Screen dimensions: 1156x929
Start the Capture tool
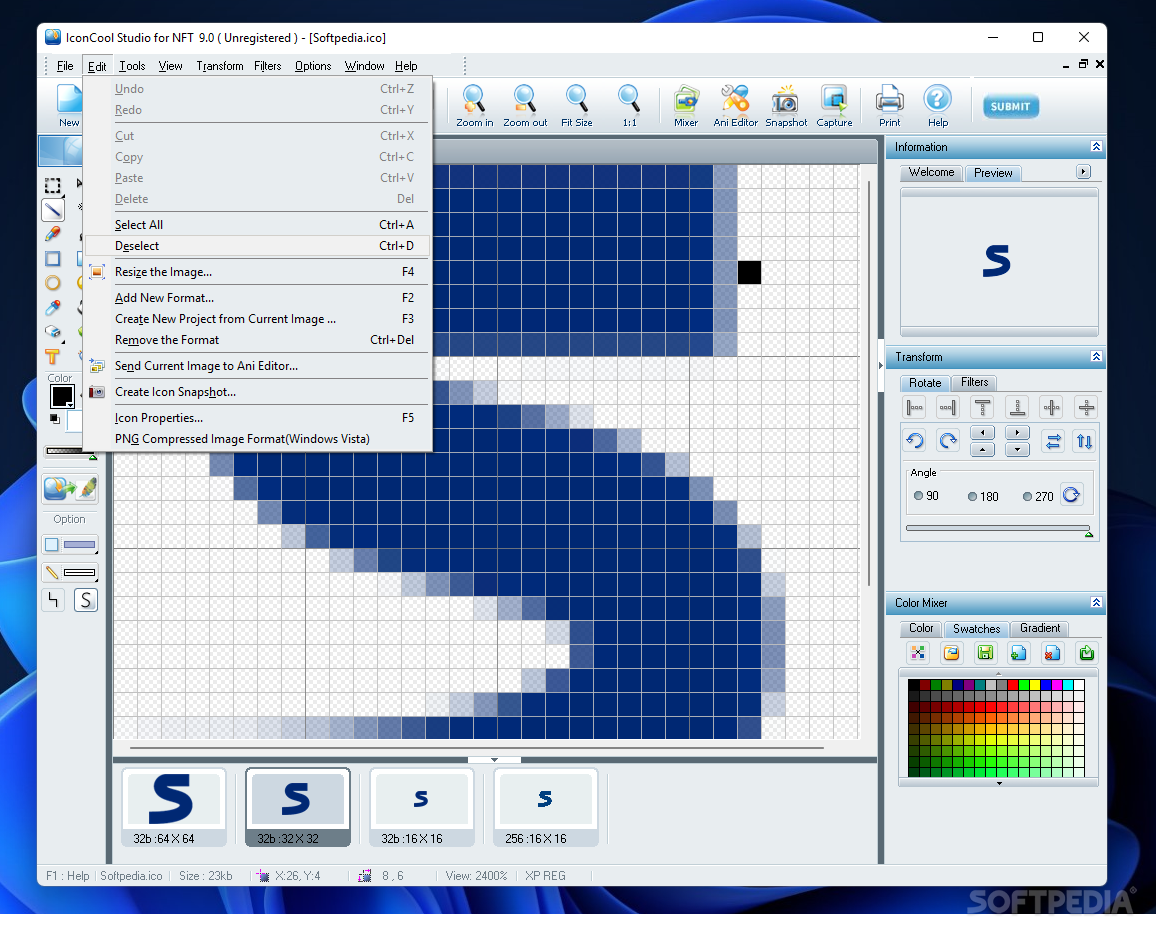pos(834,106)
